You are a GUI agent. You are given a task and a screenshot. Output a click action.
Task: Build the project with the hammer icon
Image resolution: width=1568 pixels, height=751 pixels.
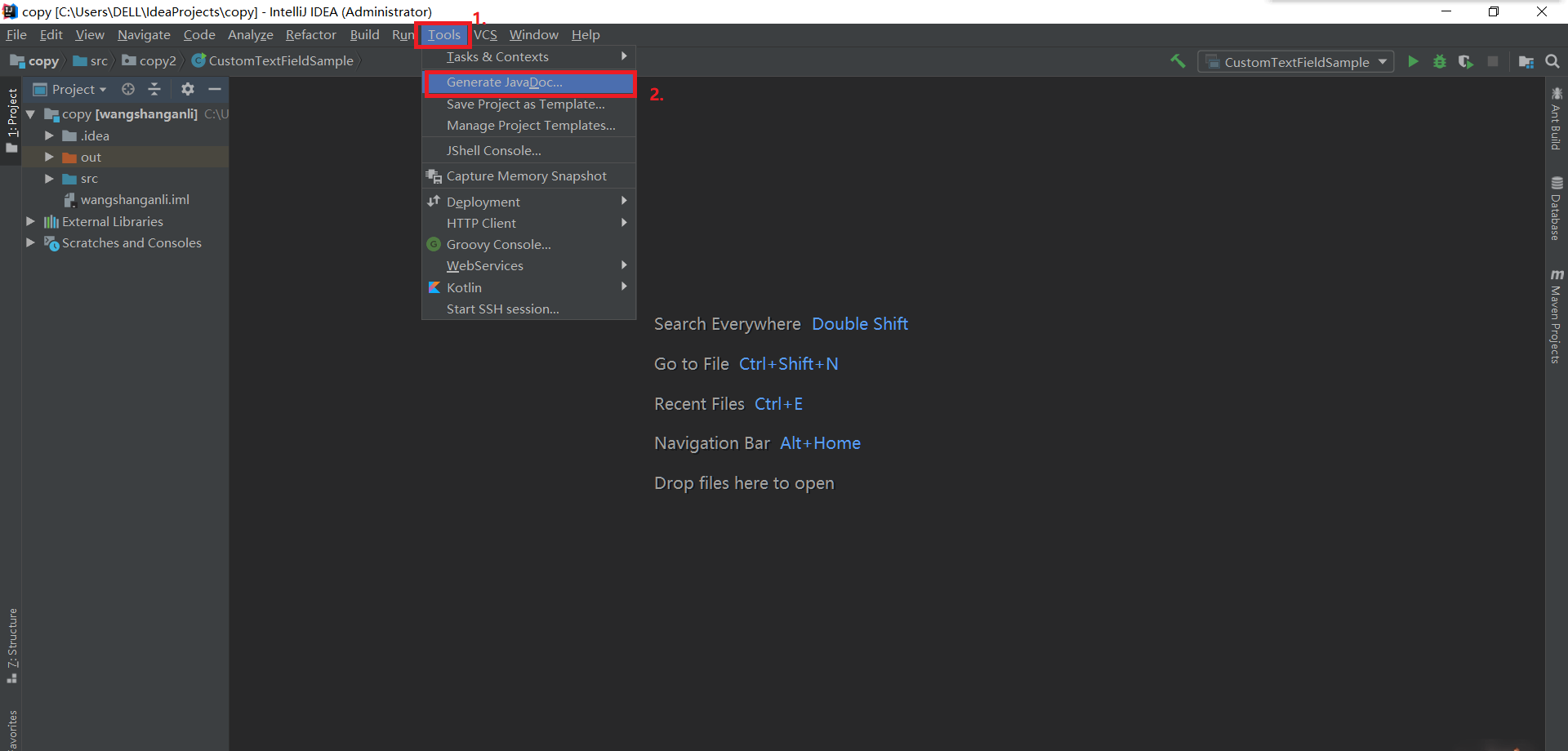coord(1178,61)
